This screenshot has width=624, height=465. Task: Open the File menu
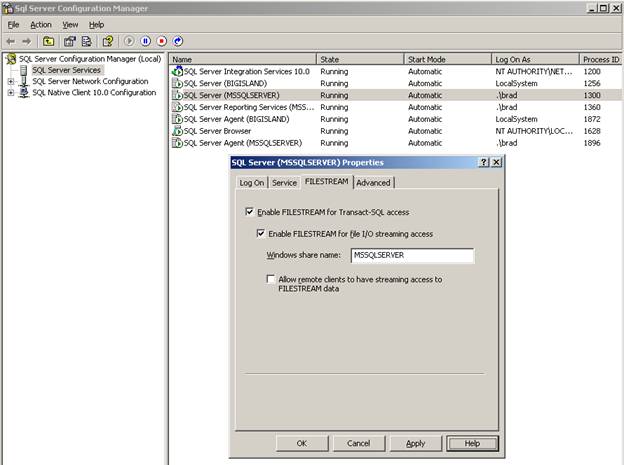[13, 25]
